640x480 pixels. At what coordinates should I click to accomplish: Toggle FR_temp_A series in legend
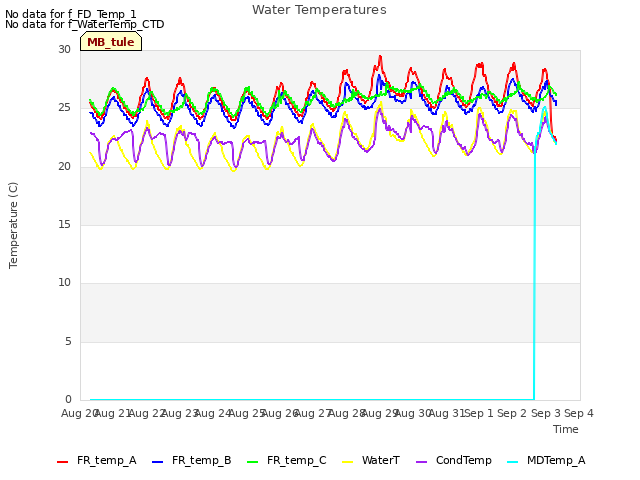click(x=97, y=460)
